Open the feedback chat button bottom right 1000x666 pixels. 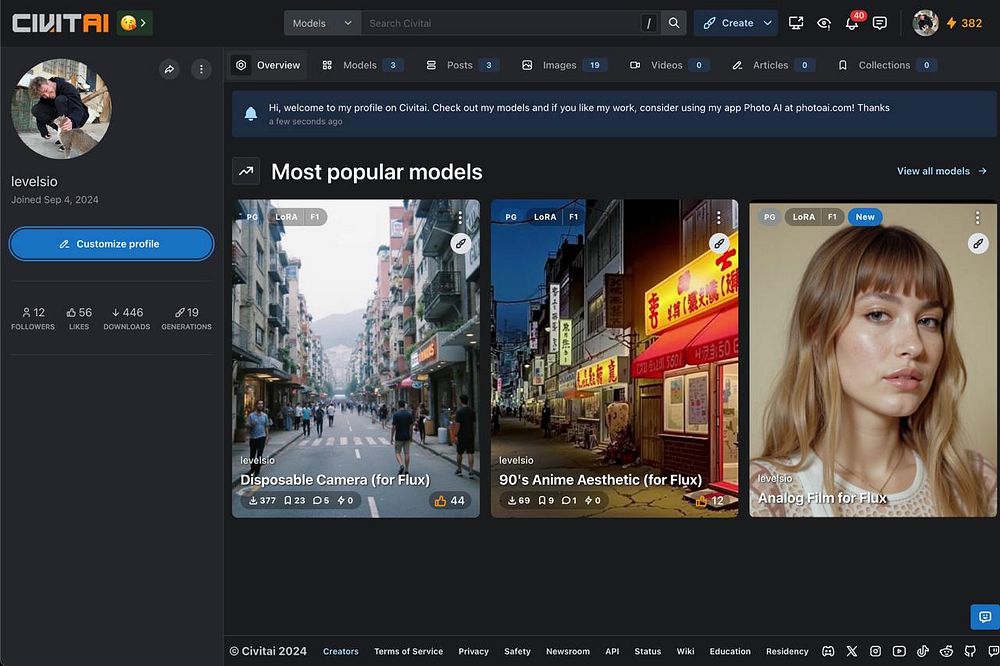(984, 617)
